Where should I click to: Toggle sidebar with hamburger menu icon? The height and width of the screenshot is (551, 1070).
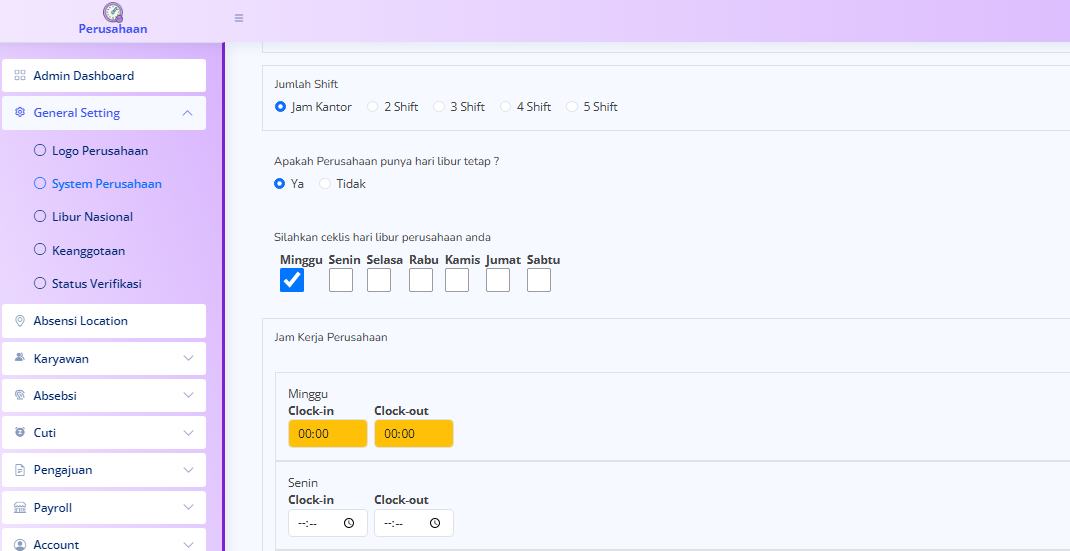tap(239, 18)
